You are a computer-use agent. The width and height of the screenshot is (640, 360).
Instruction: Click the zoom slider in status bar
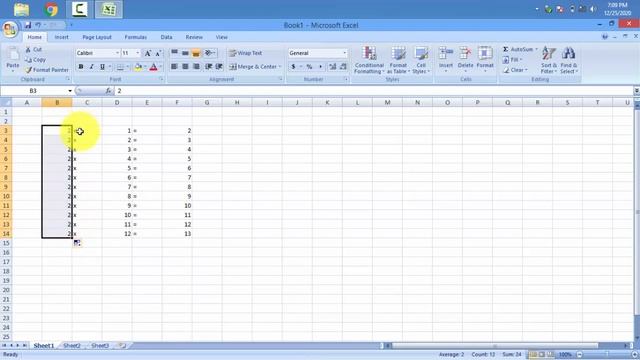click(607, 355)
